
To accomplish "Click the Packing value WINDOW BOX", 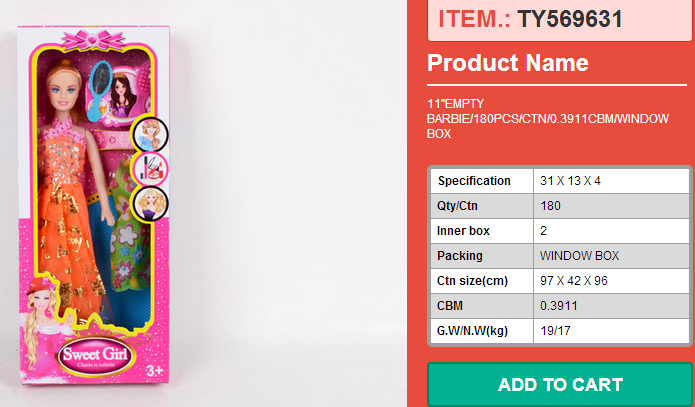I will click(x=580, y=255).
